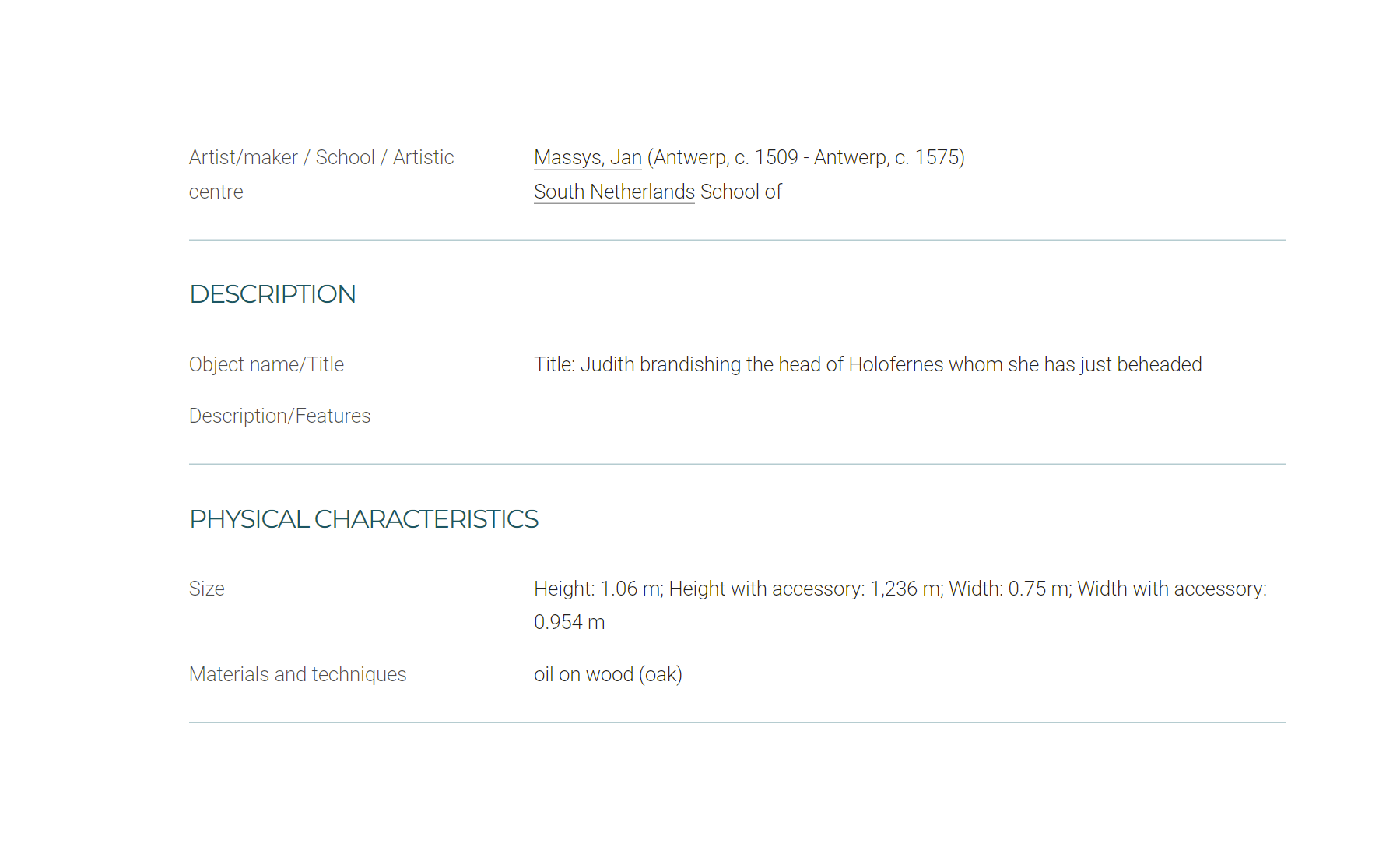Image resolution: width=1400 pixels, height=847 pixels.
Task: Click the 'School of' text after South Netherlands
Action: click(741, 192)
